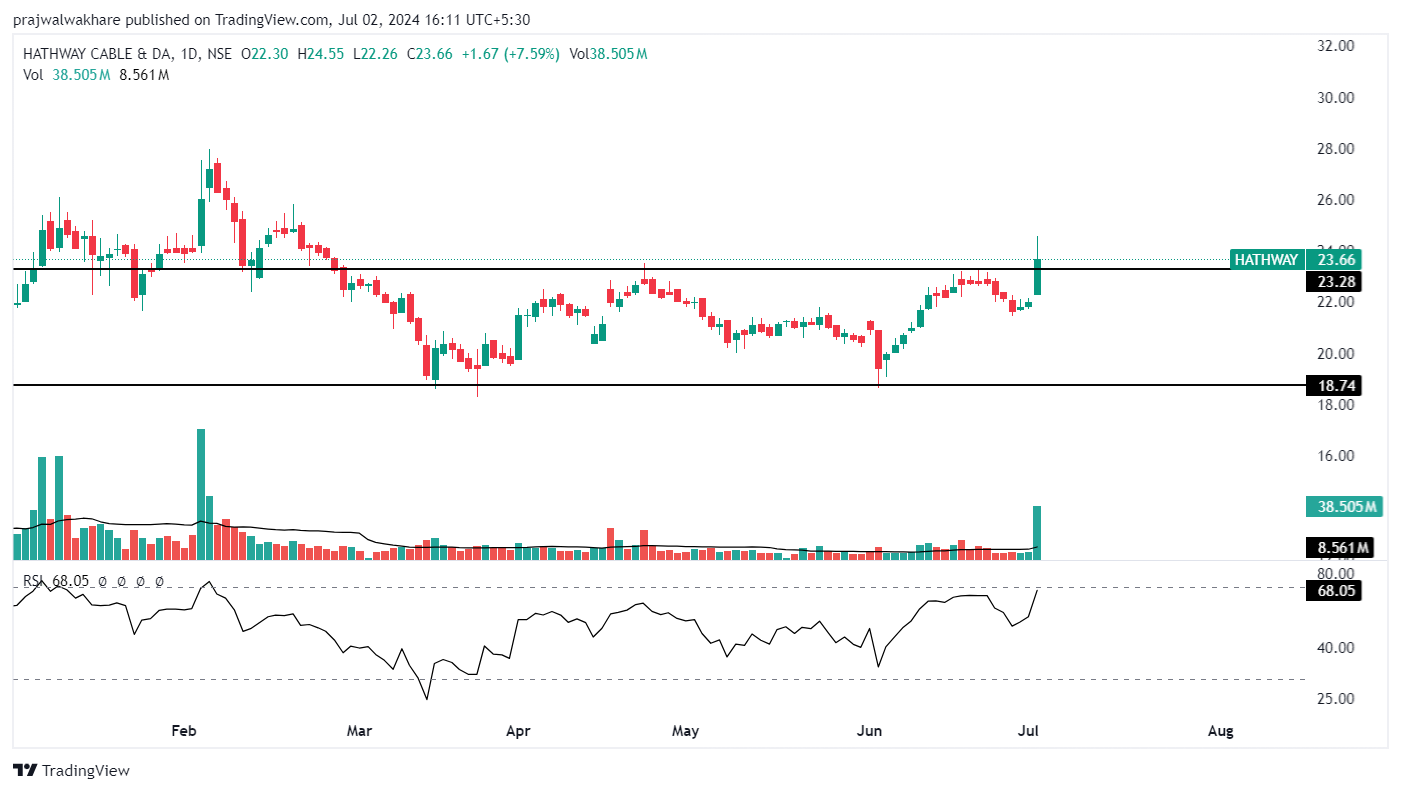The height and width of the screenshot is (792, 1401).
Task: Click the Aug label on the time axis
Action: tap(1220, 731)
